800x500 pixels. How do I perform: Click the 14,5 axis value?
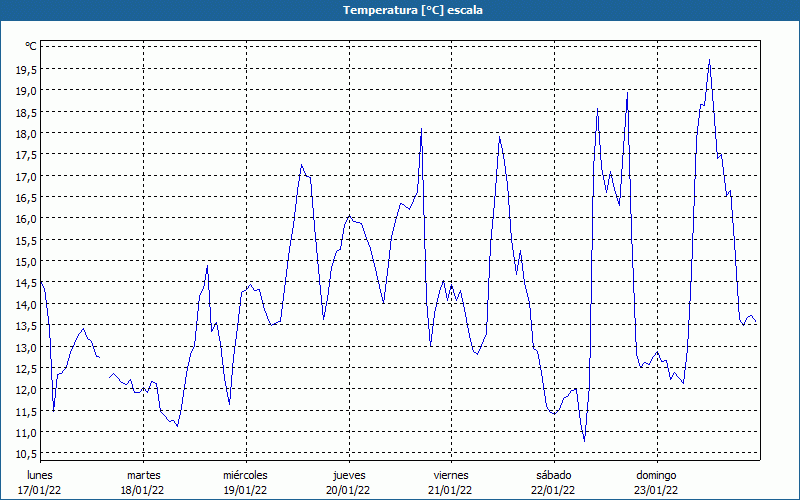(x=26, y=283)
